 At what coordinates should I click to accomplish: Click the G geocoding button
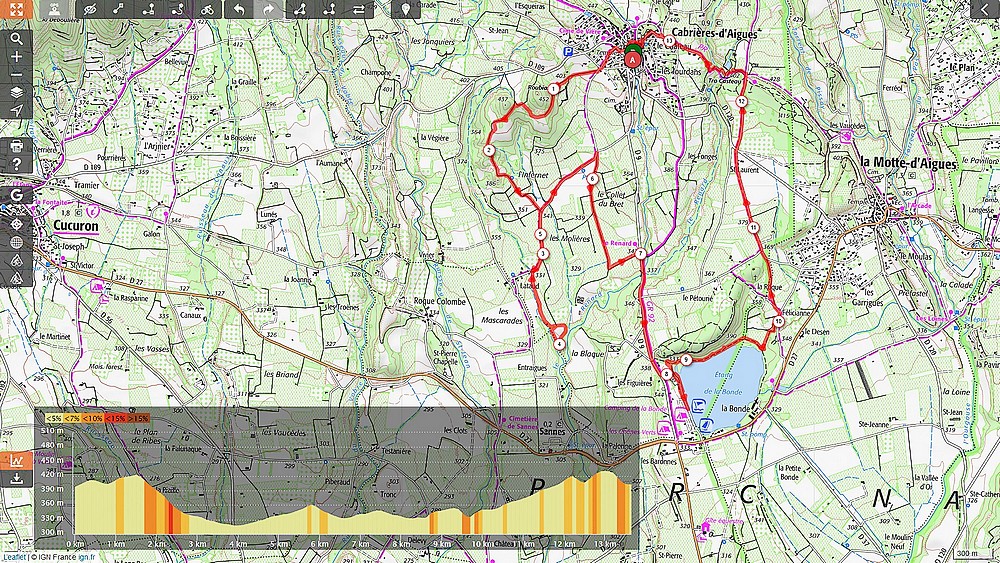pyautogui.click(x=17, y=194)
